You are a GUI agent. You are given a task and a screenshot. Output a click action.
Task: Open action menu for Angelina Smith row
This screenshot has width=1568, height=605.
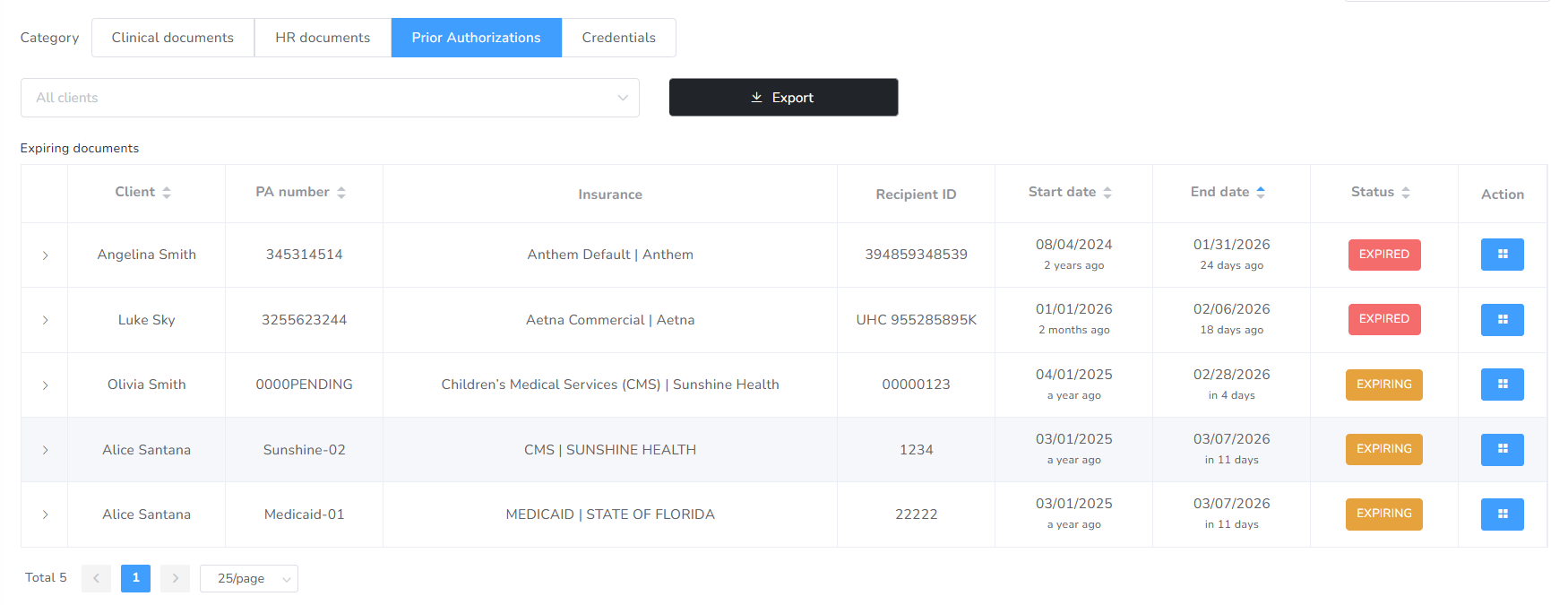1502,255
